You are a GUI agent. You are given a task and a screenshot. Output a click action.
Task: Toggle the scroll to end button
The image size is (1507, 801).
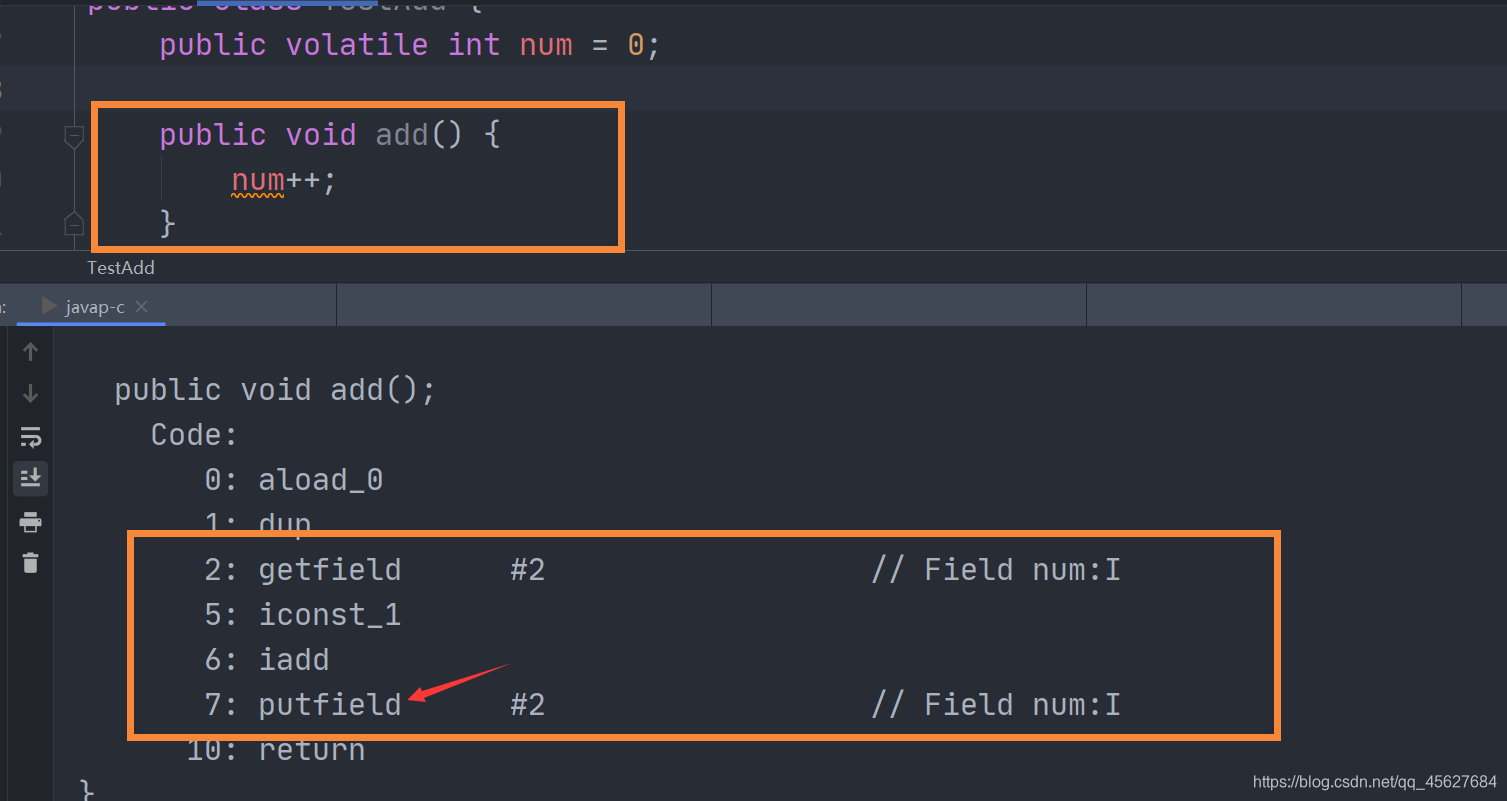30,479
